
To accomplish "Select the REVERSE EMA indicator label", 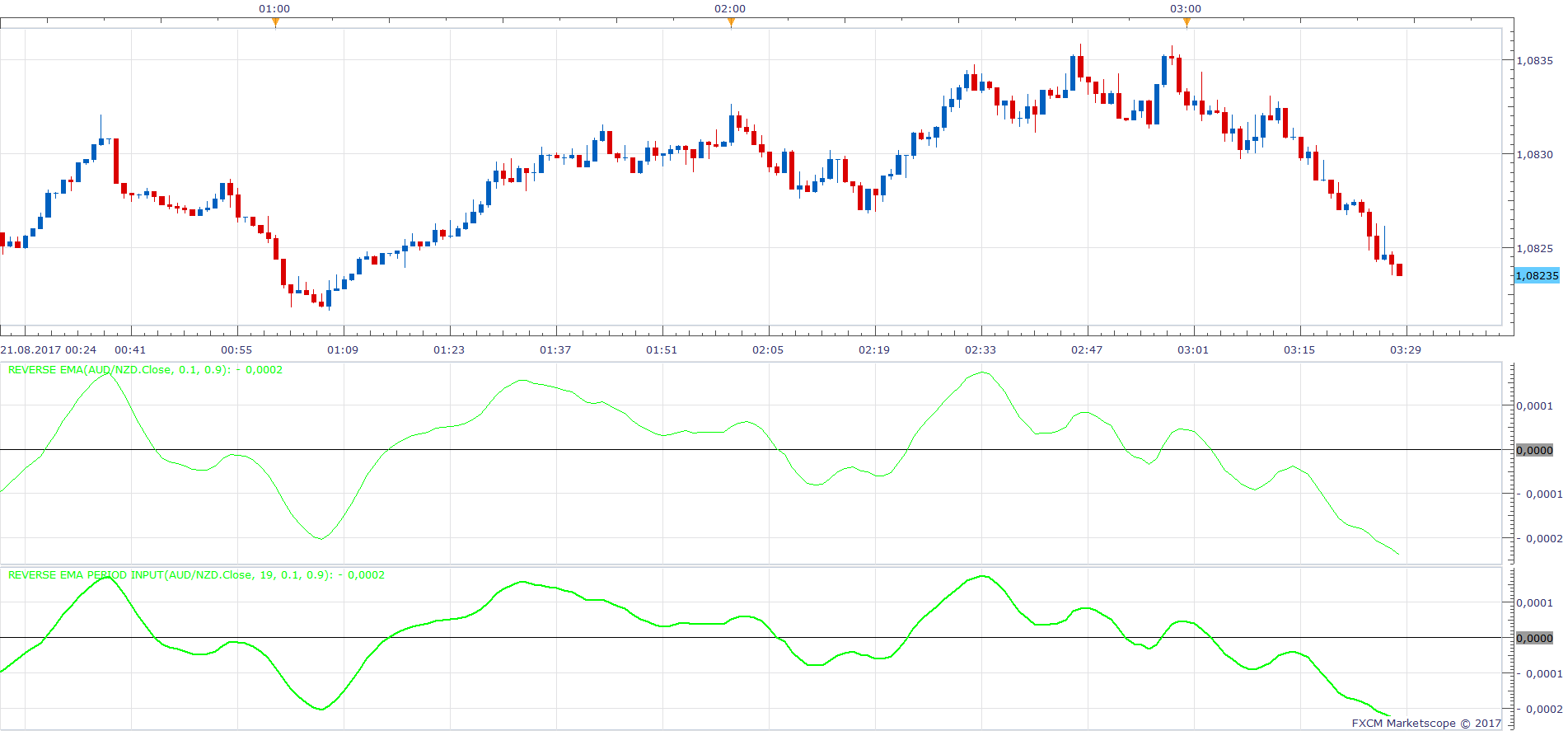I will (x=145, y=370).
